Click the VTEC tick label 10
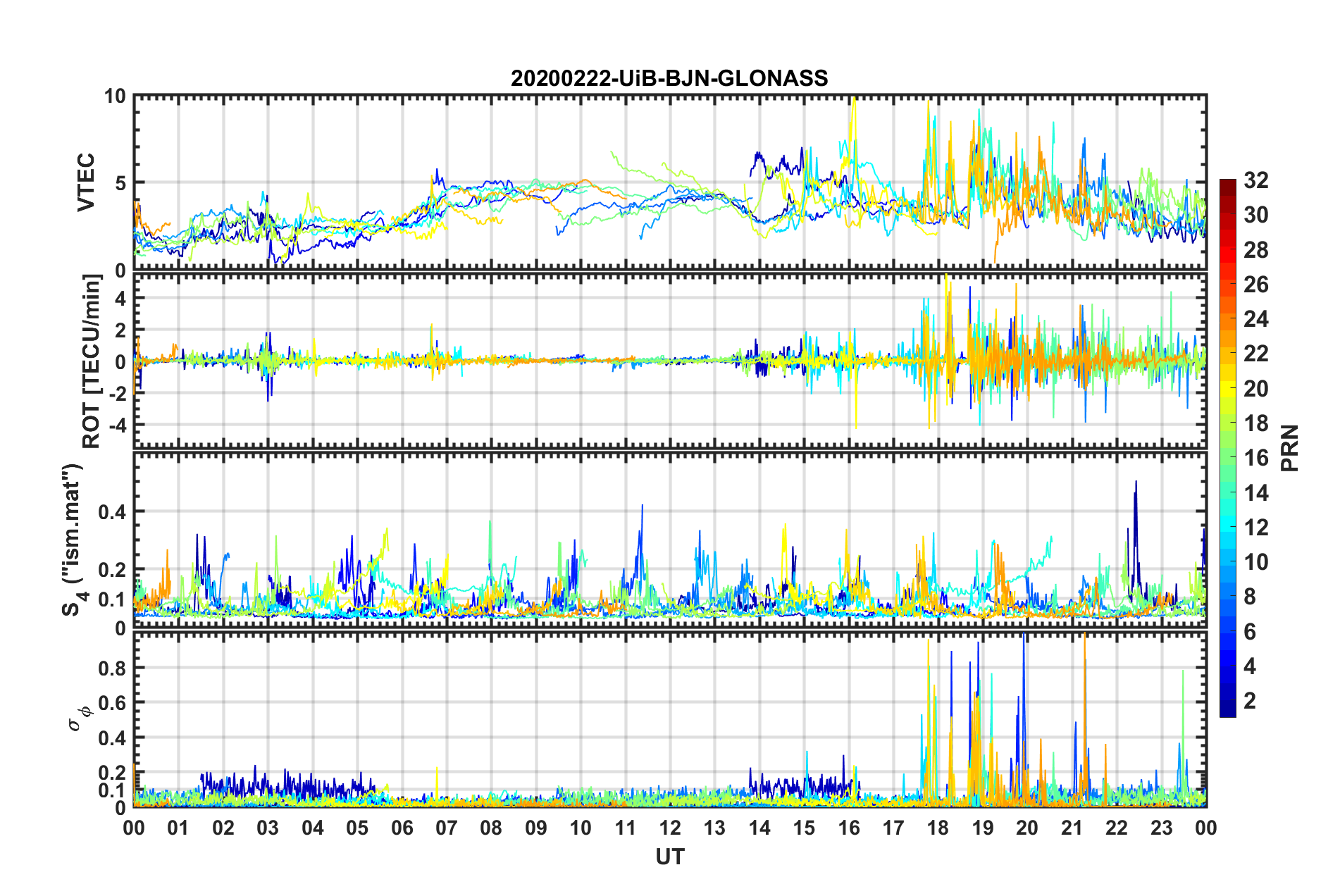This screenshot has width=1340, height=896. click(x=116, y=96)
